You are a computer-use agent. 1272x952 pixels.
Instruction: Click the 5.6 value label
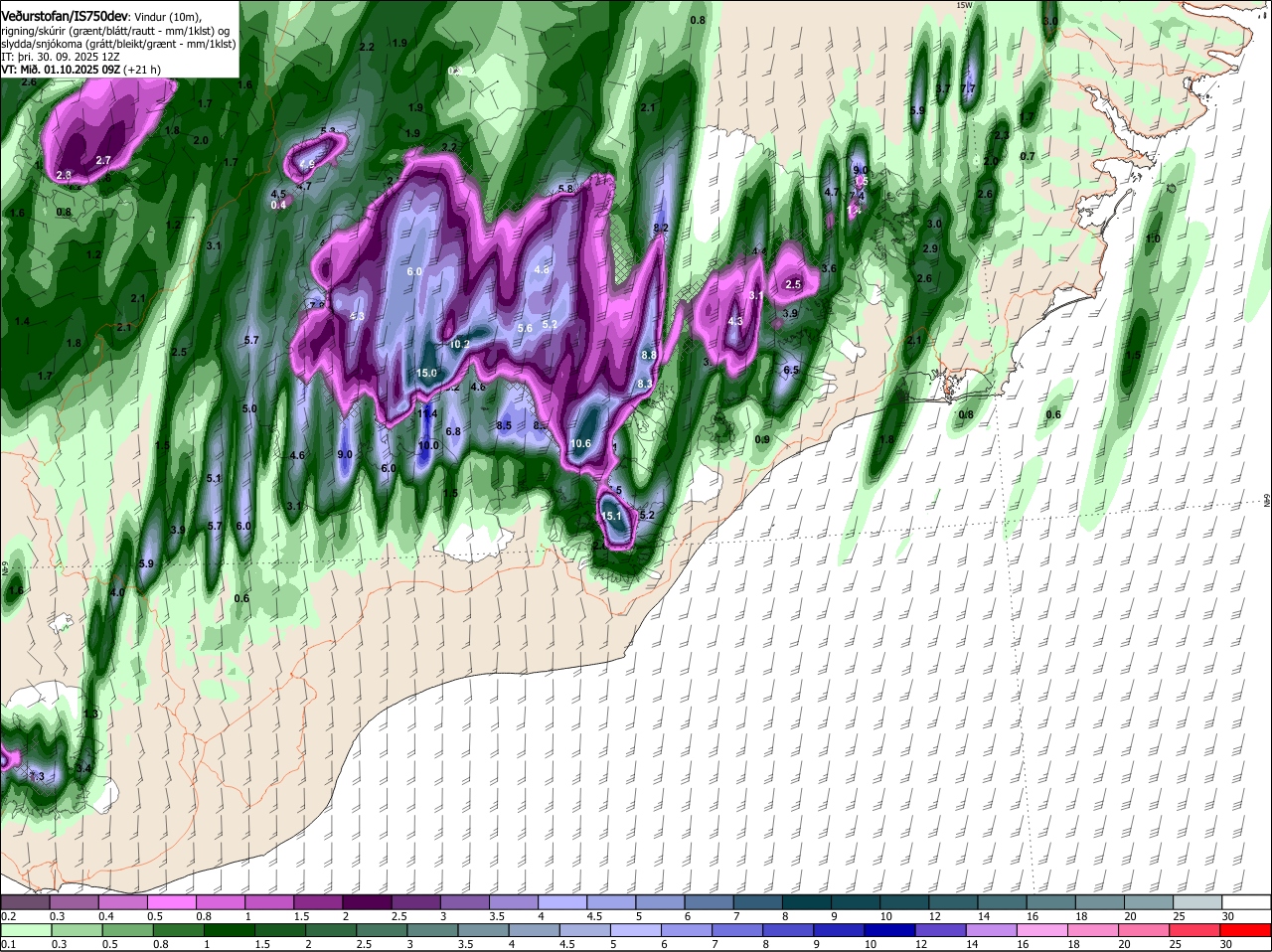coord(525,328)
